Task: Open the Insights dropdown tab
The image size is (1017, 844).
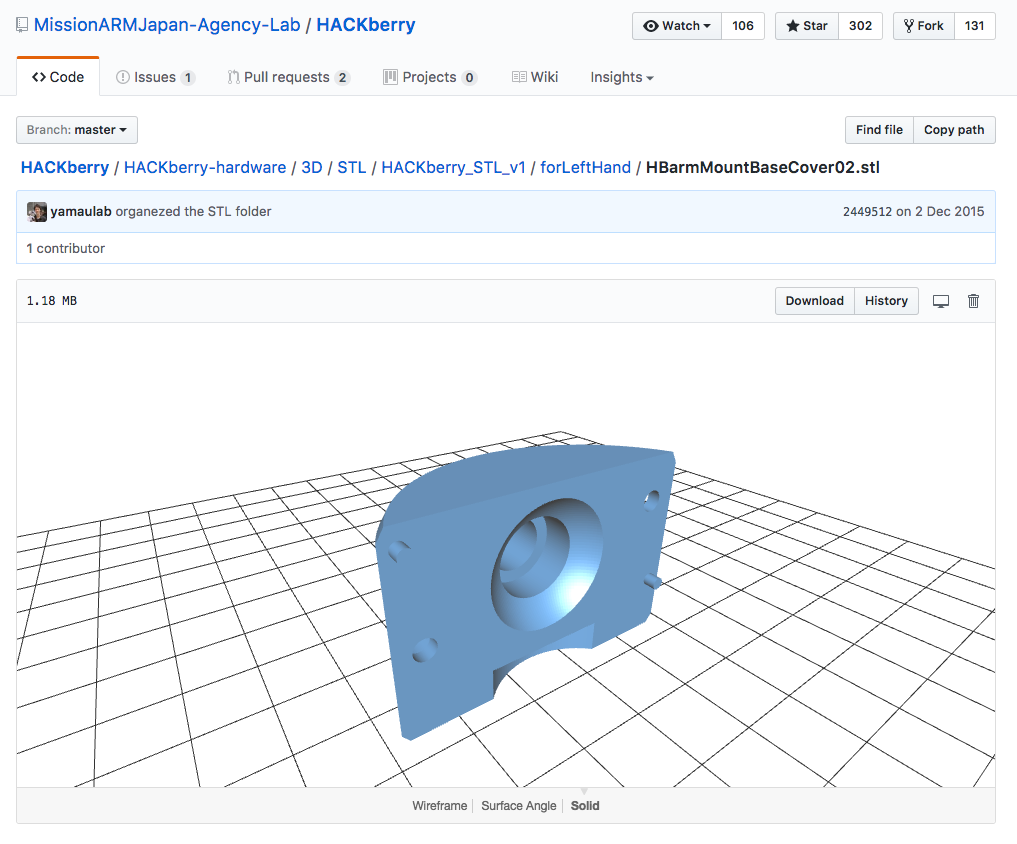Action: tap(621, 77)
